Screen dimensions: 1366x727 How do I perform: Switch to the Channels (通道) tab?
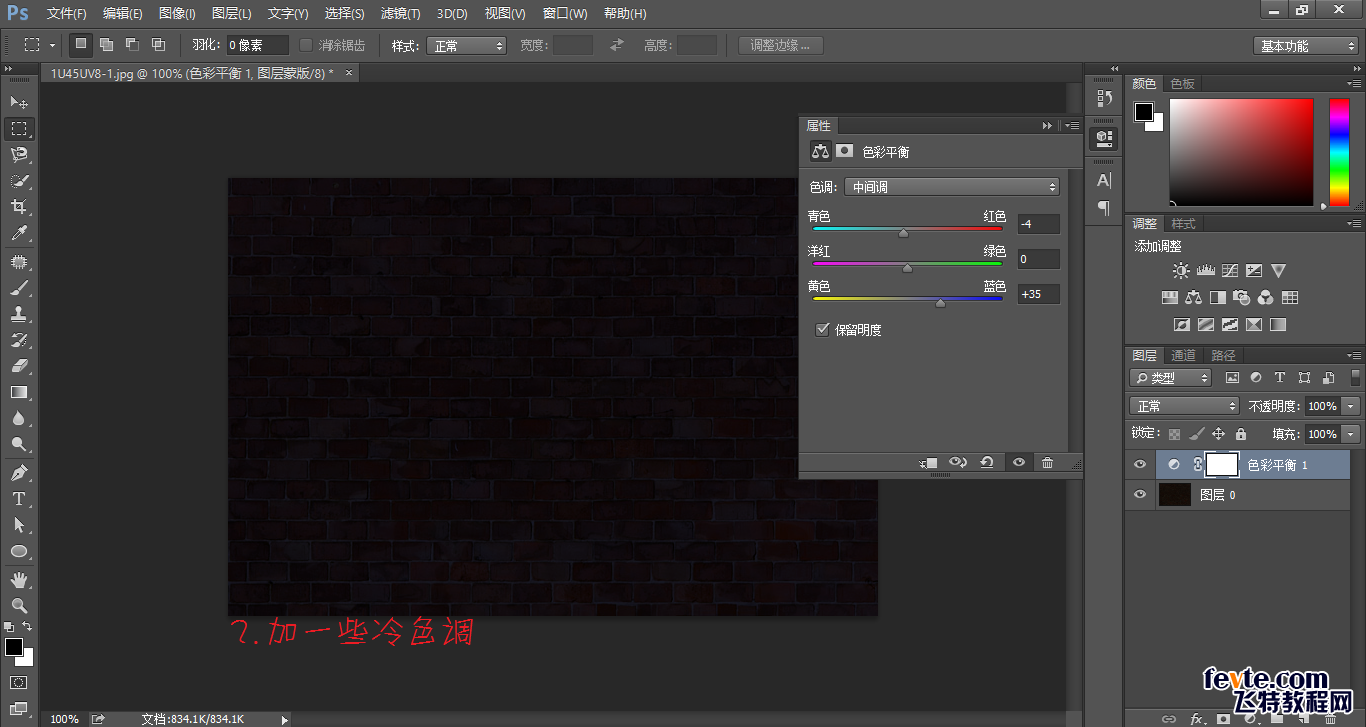click(x=1183, y=355)
